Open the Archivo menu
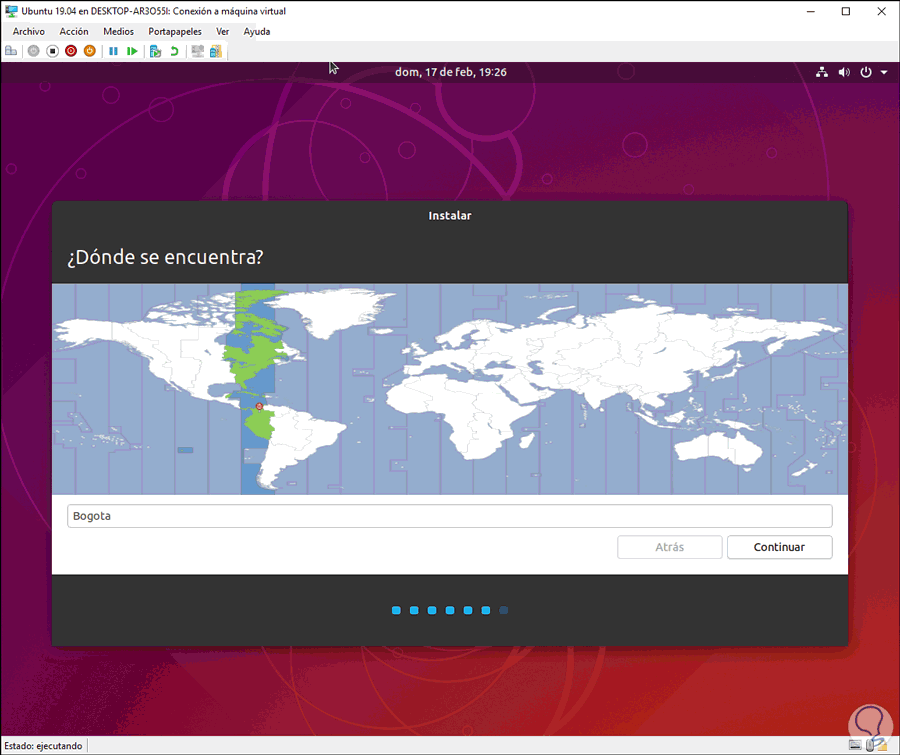The image size is (900, 755). 29,32
